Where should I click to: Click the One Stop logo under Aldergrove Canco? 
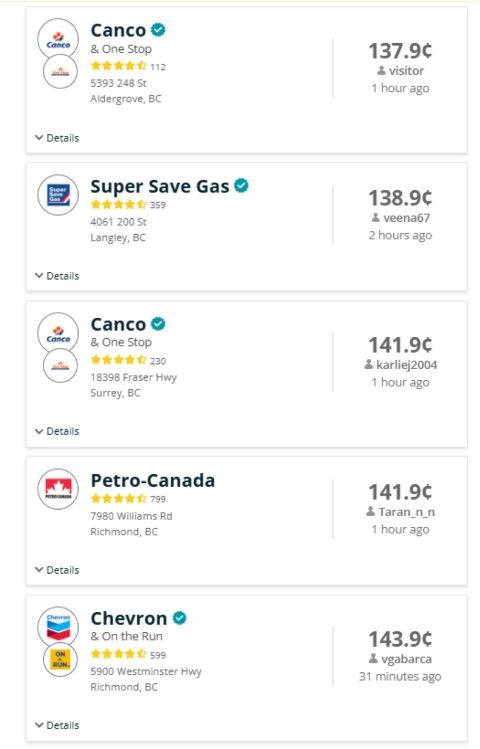pos(60,72)
